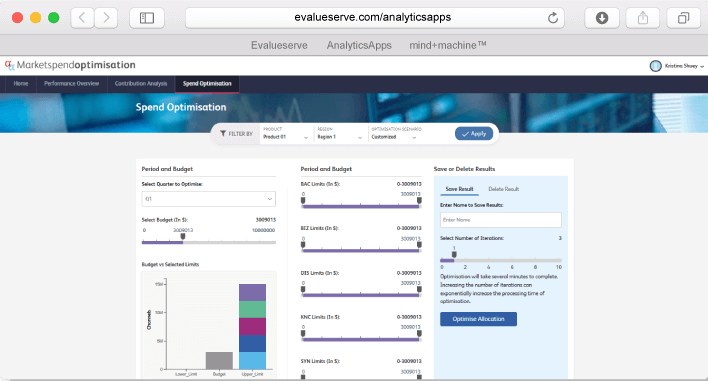This screenshot has height=381, width=708.
Task: Select the Spend Optimisation tab
Action: coord(207,84)
